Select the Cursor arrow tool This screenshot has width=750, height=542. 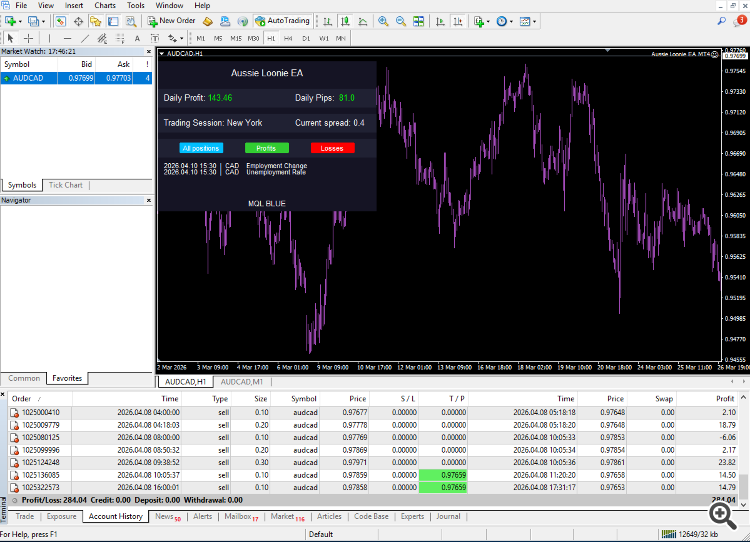coord(11,38)
